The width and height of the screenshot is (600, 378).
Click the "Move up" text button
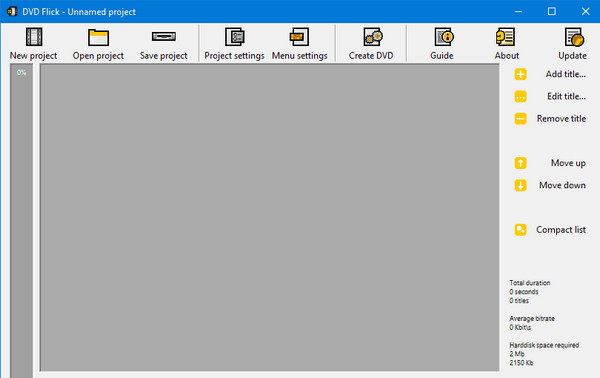tap(568, 163)
